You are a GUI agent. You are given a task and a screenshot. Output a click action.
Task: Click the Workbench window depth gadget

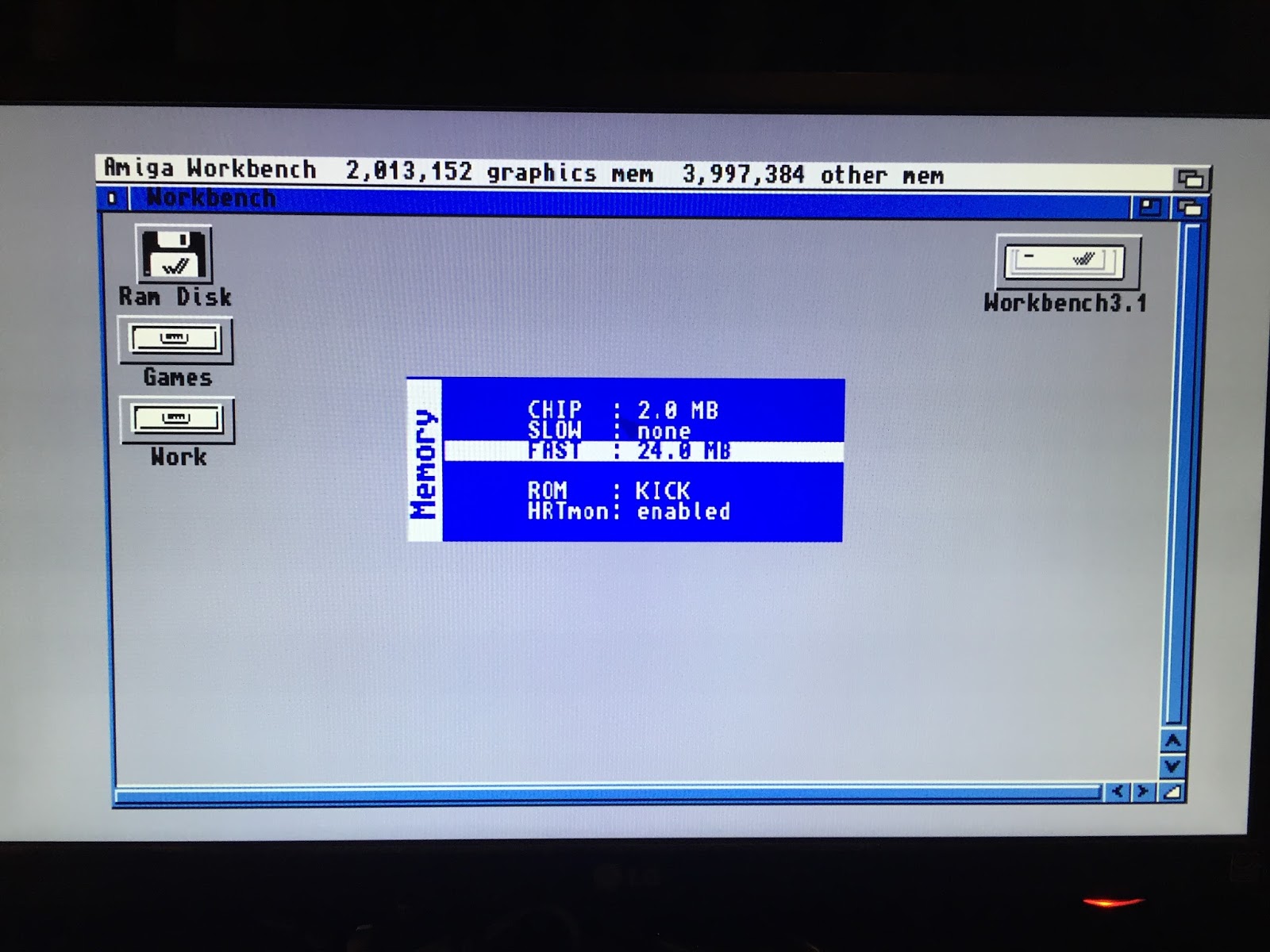click(1189, 209)
